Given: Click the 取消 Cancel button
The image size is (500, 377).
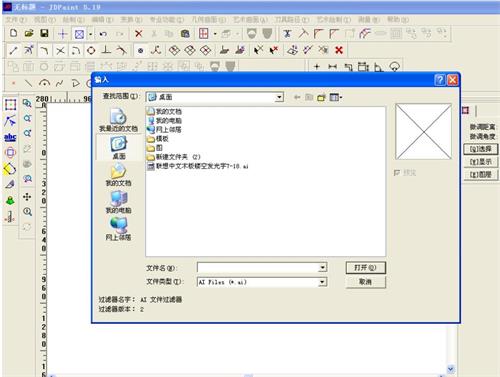Looking at the screenshot, I should coord(366,282).
